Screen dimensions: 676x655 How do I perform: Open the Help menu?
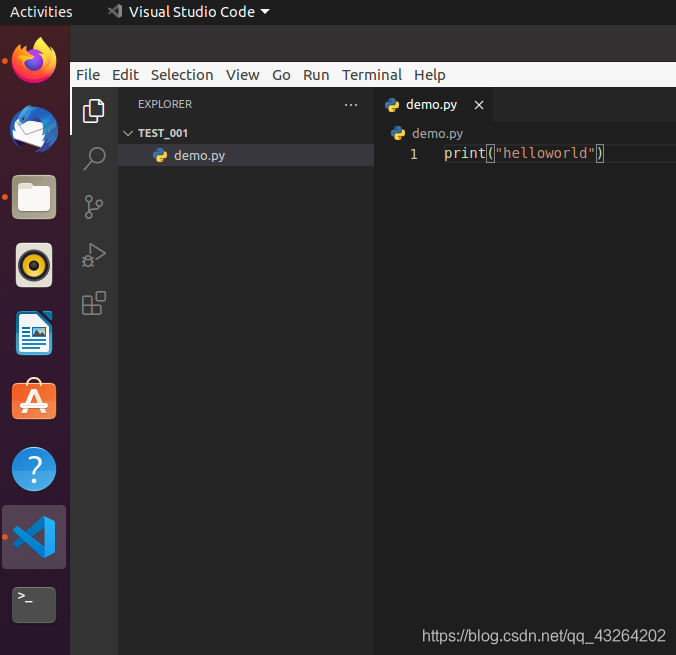click(430, 75)
